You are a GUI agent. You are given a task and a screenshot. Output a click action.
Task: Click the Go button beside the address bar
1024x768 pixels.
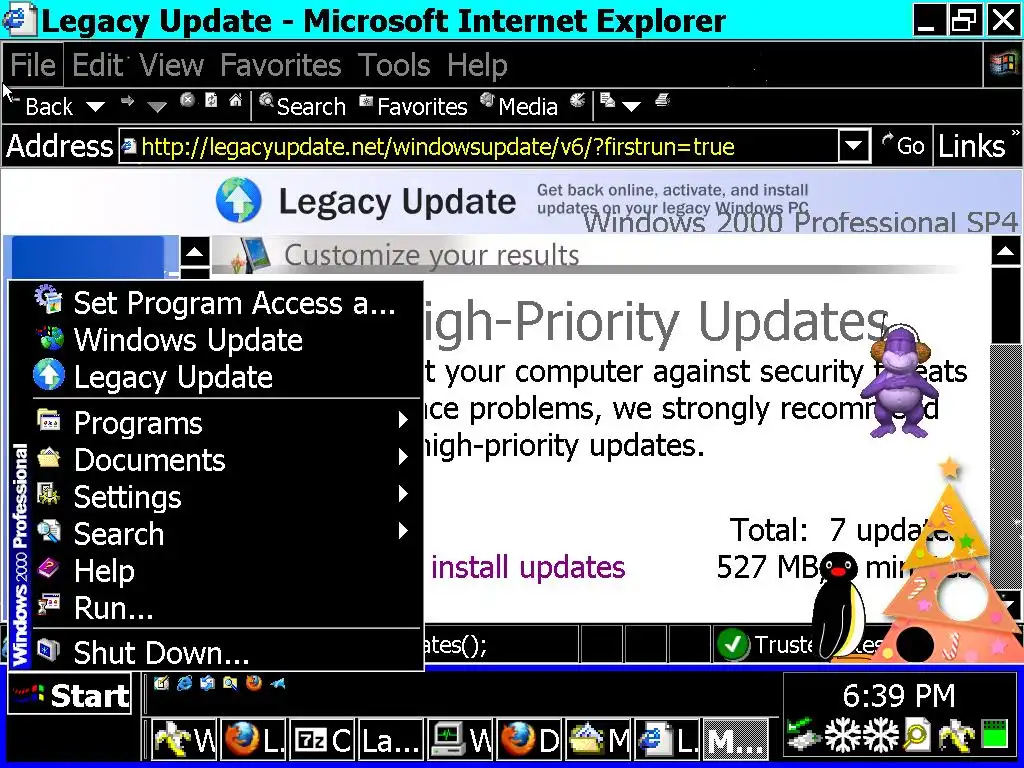(903, 145)
